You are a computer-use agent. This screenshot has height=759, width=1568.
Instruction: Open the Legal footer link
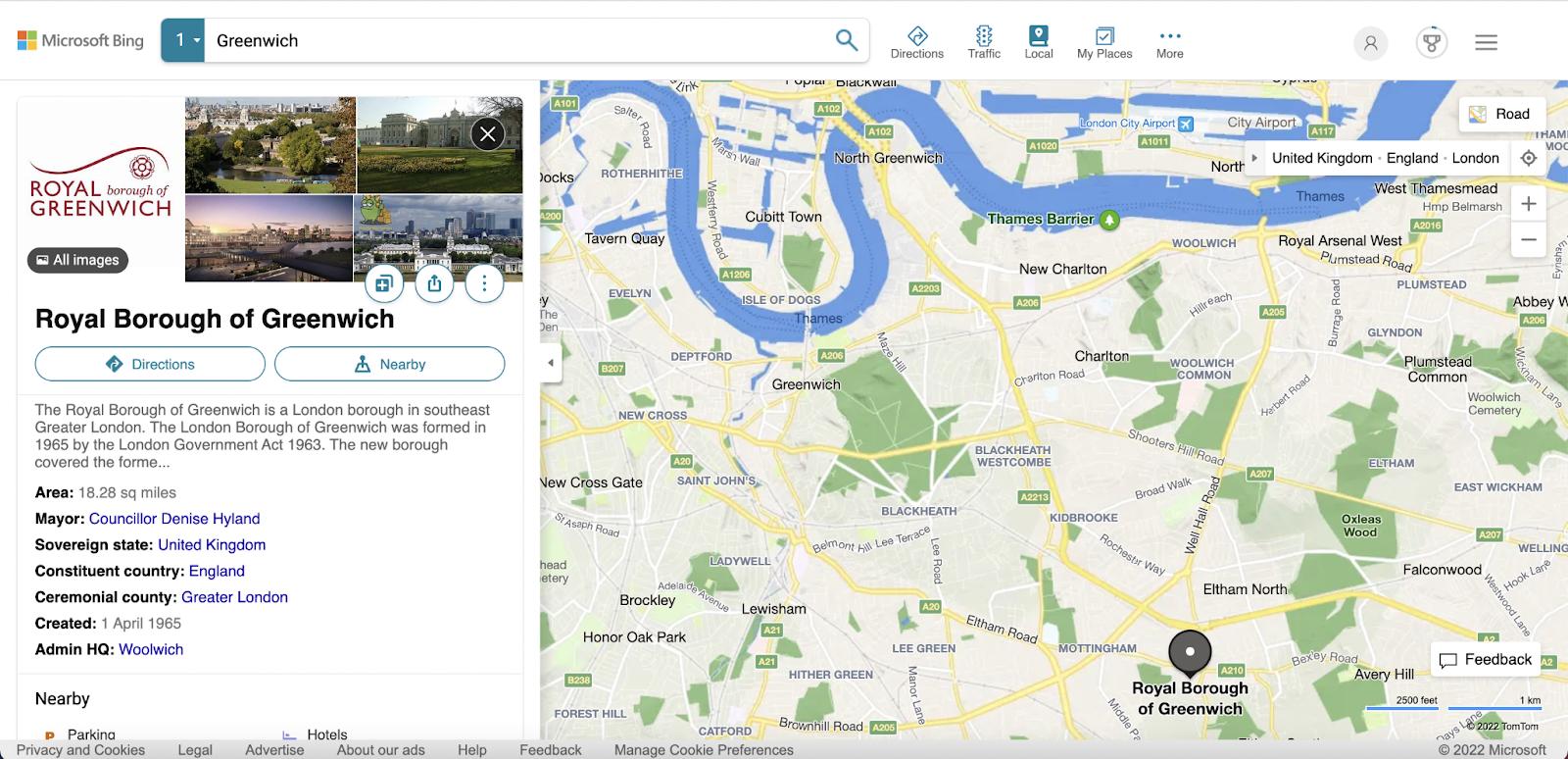click(x=195, y=750)
